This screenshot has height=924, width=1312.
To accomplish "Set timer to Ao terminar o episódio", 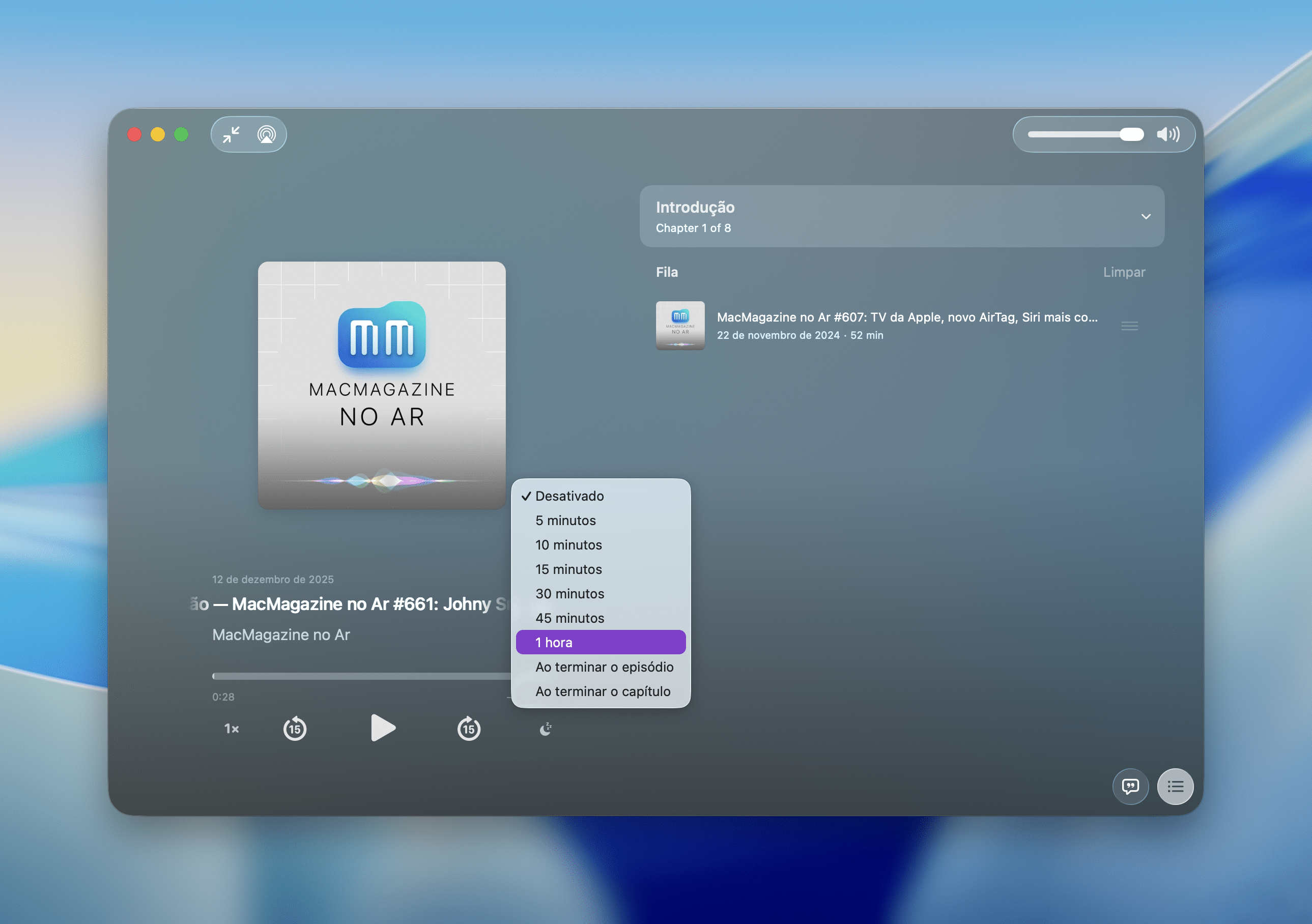I will (604, 667).
